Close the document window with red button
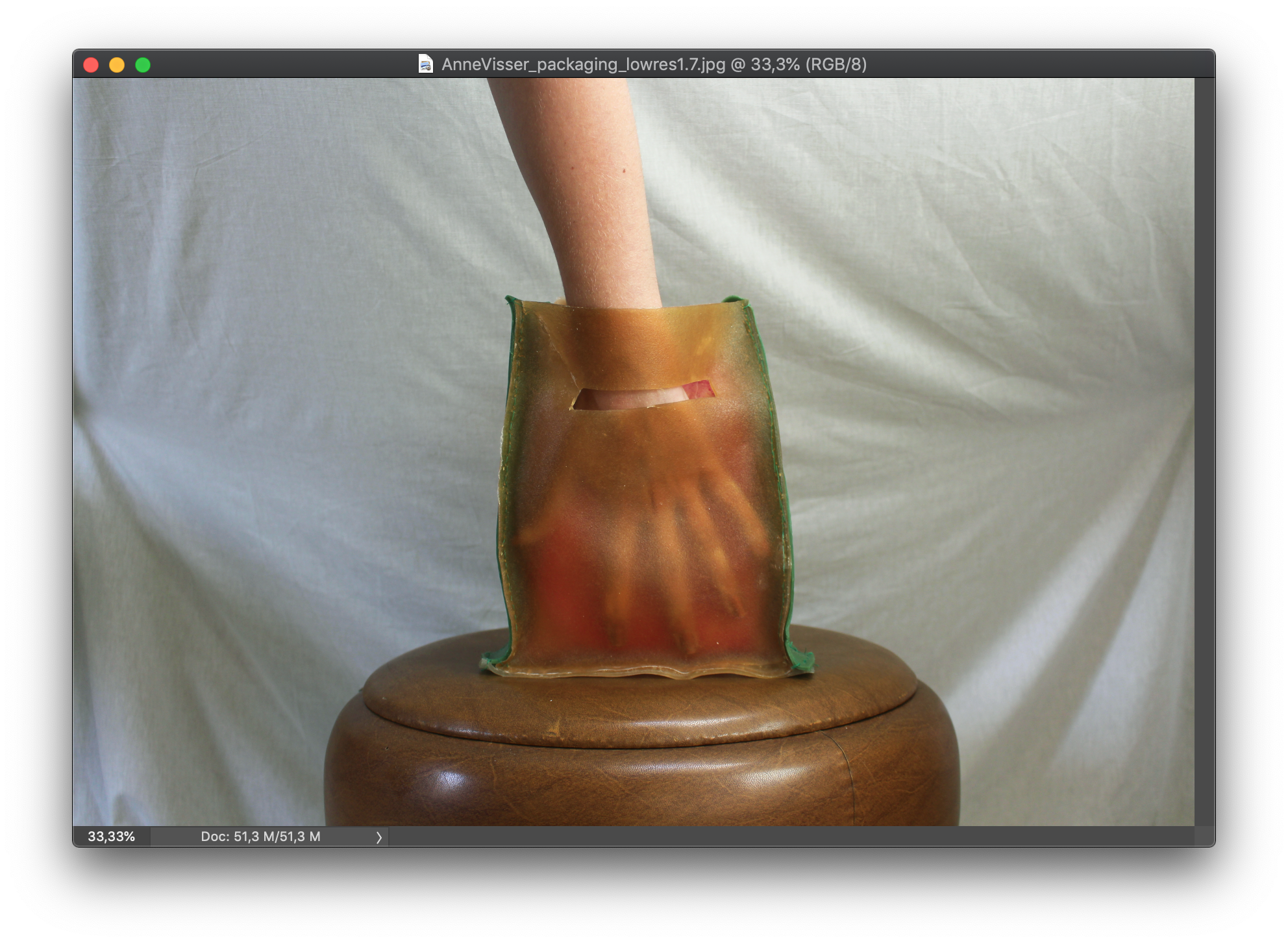 coord(91,65)
